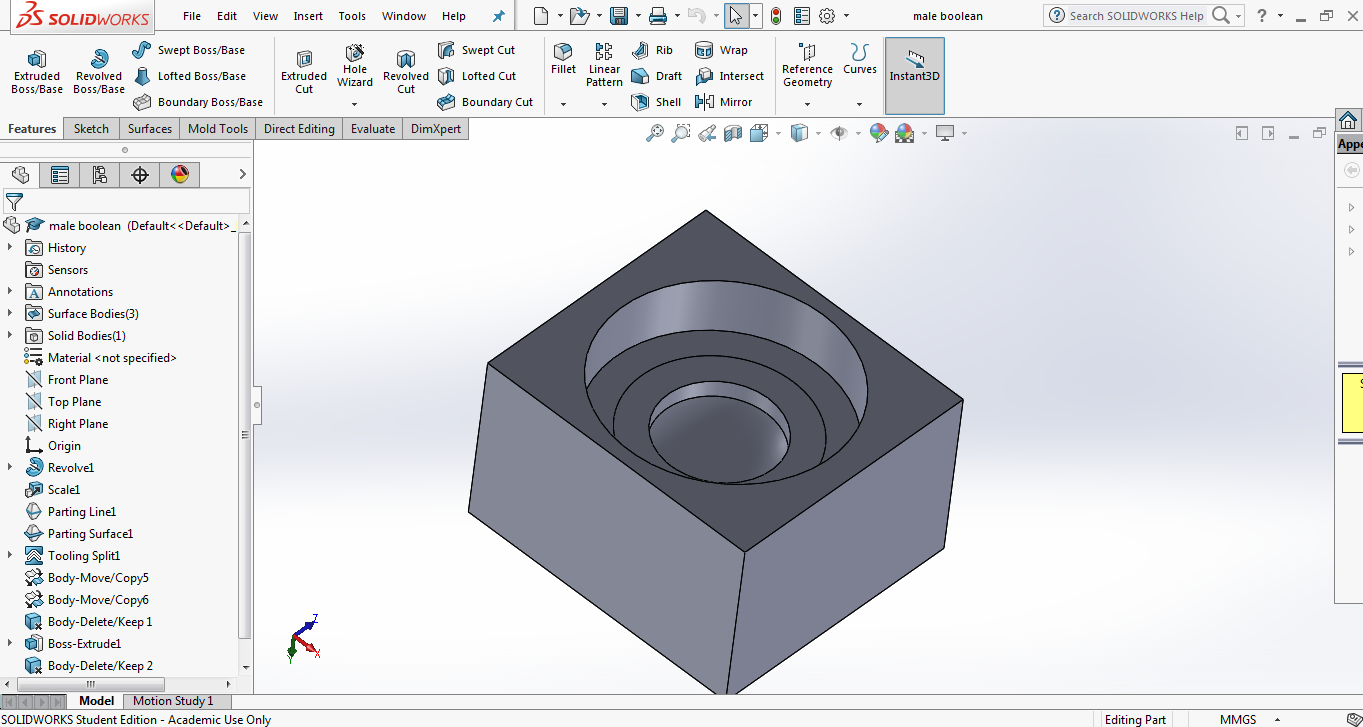This screenshot has width=1363, height=727.
Task: Click the feature tree vertical scrollbar
Action: pyautogui.click(x=246, y=433)
